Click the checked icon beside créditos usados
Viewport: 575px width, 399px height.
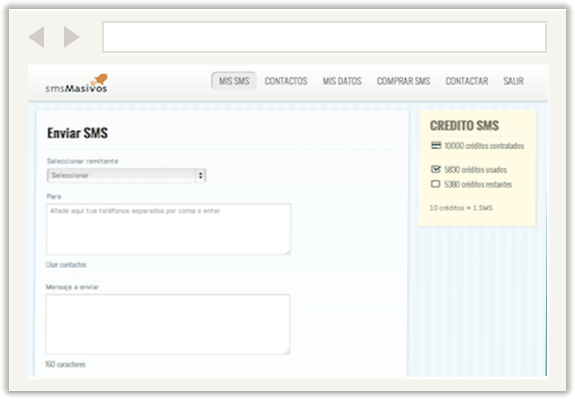pos(436,169)
